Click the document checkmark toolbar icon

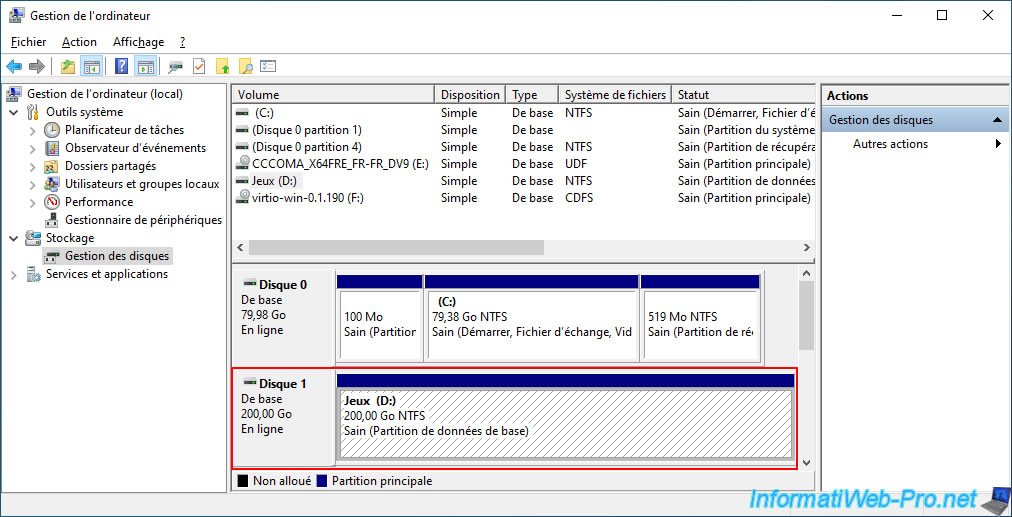click(199, 66)
